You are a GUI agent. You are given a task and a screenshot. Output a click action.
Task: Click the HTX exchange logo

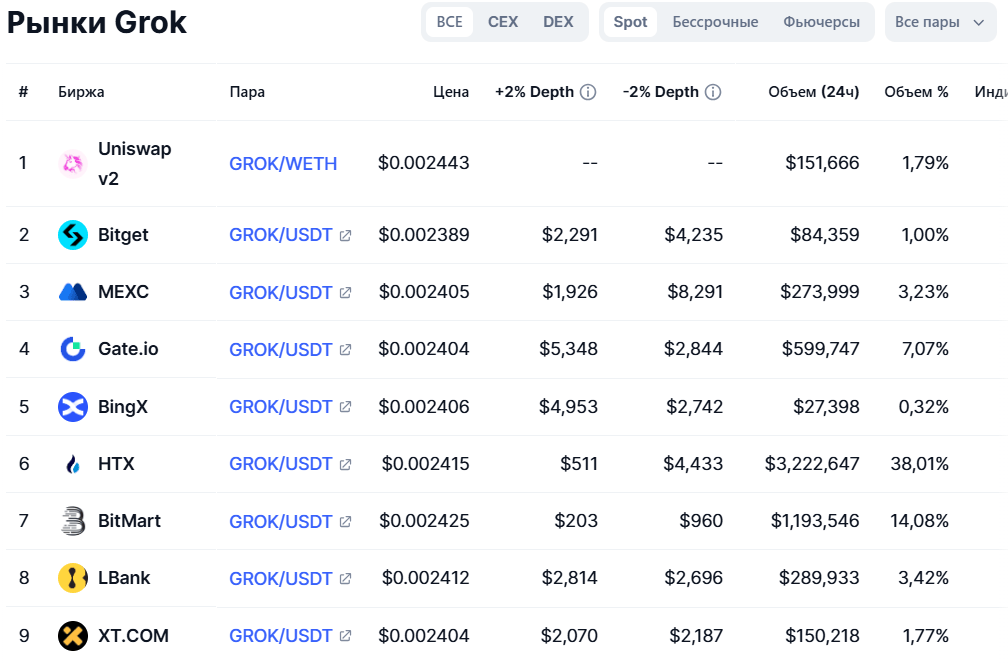[73, 464]
